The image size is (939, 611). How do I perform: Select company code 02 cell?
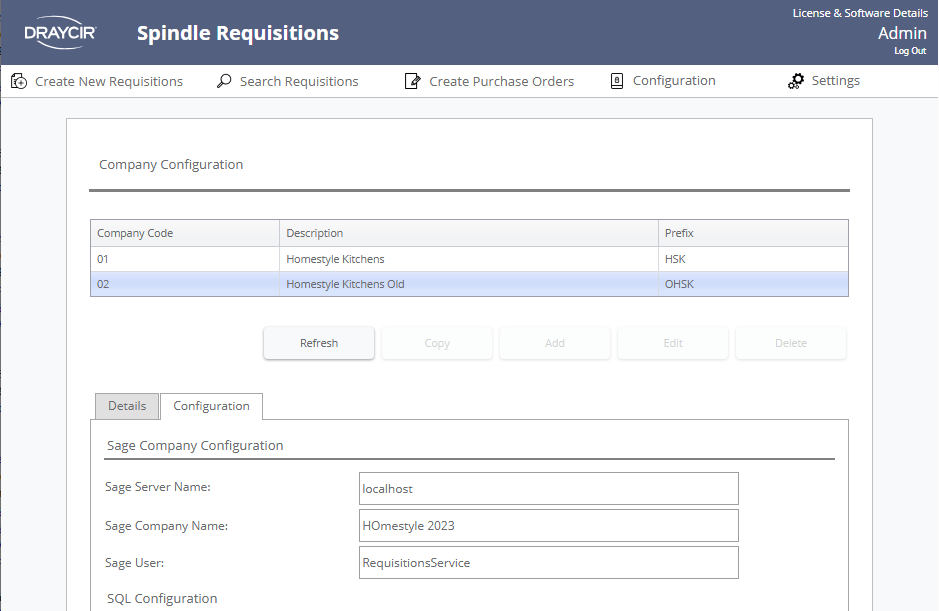185,284
